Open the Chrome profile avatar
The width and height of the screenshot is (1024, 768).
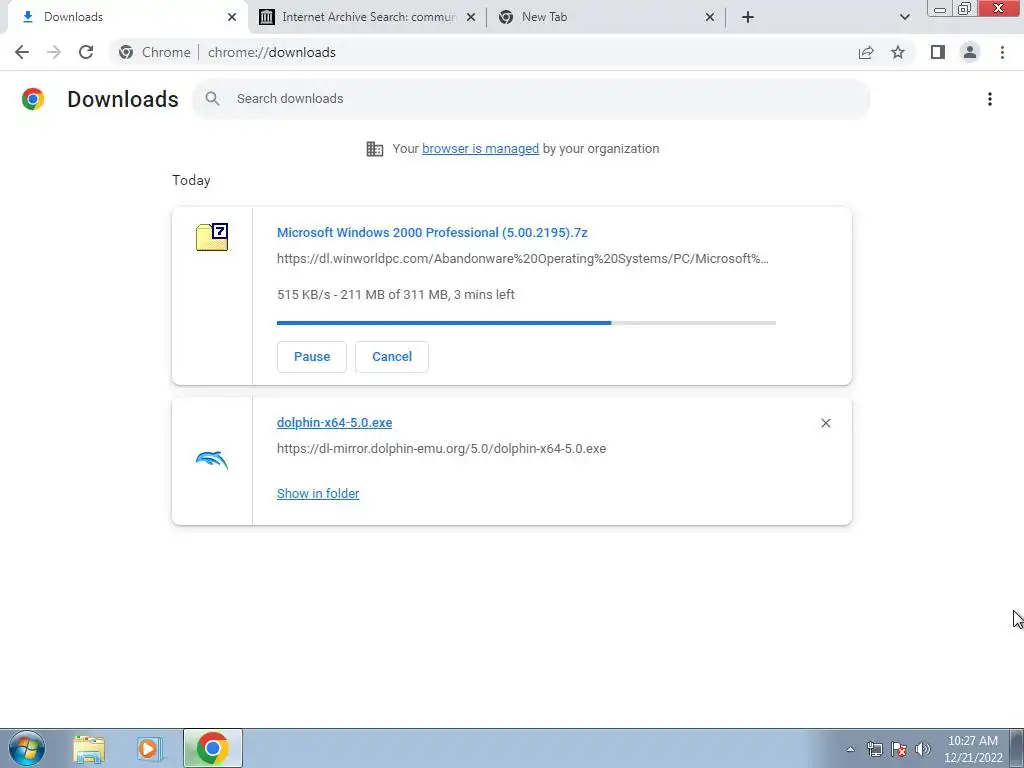pyautogui.click(x=970, y=52)
